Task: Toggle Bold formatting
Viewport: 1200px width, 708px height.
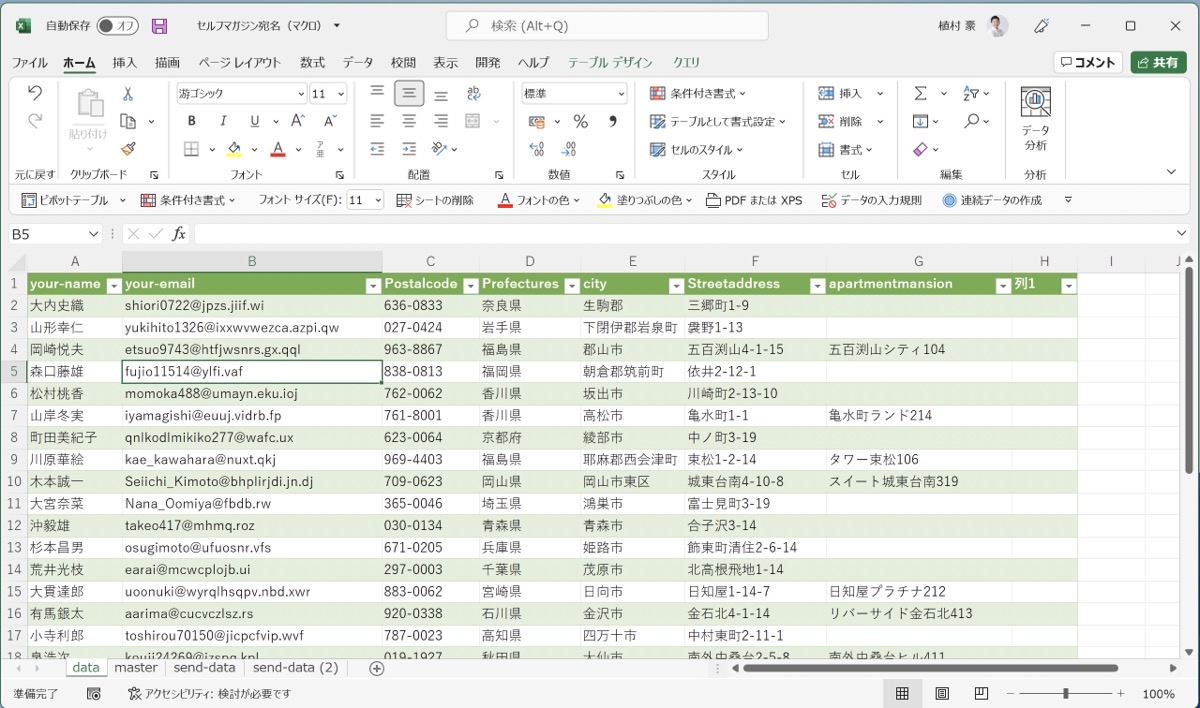Action: pyautogui.click(x=191, y=121)
